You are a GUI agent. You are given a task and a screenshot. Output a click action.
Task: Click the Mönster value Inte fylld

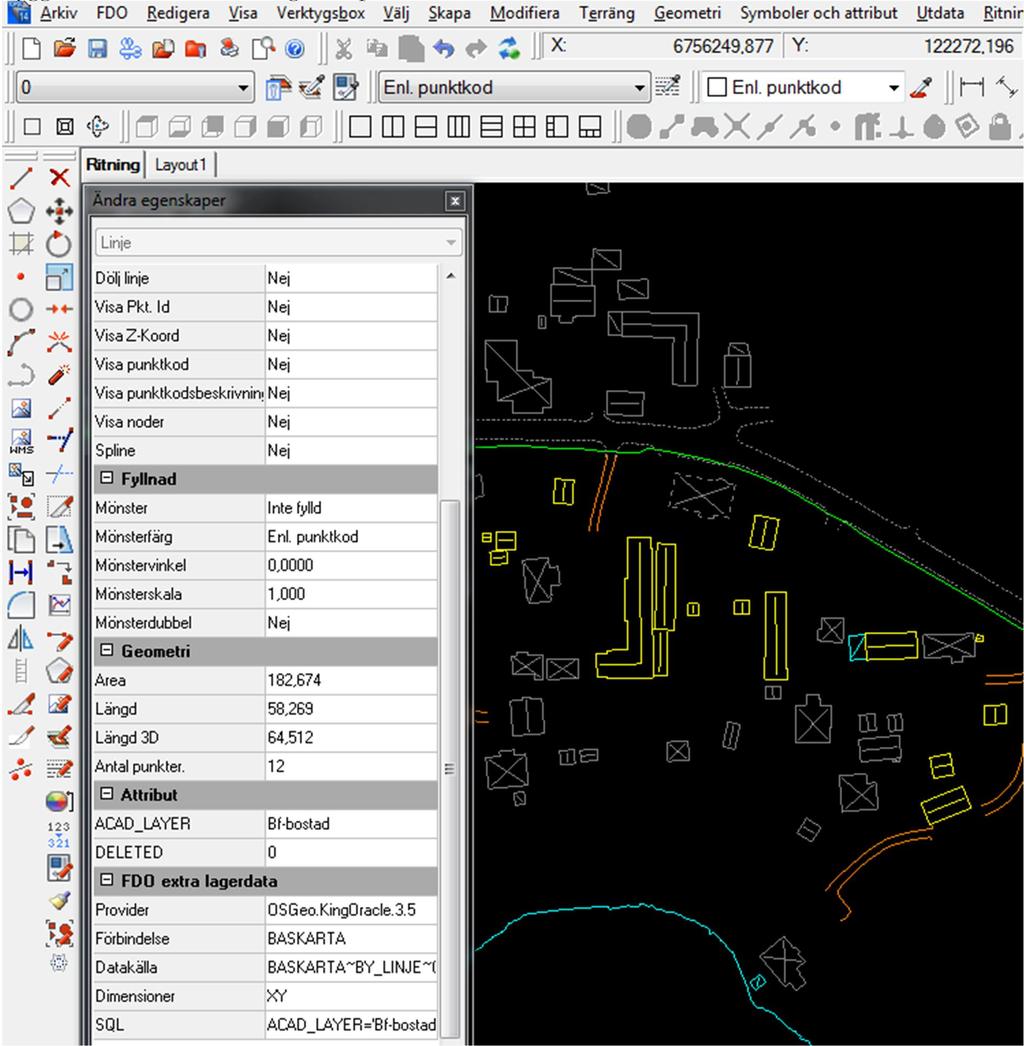click(x=351, y=508)
